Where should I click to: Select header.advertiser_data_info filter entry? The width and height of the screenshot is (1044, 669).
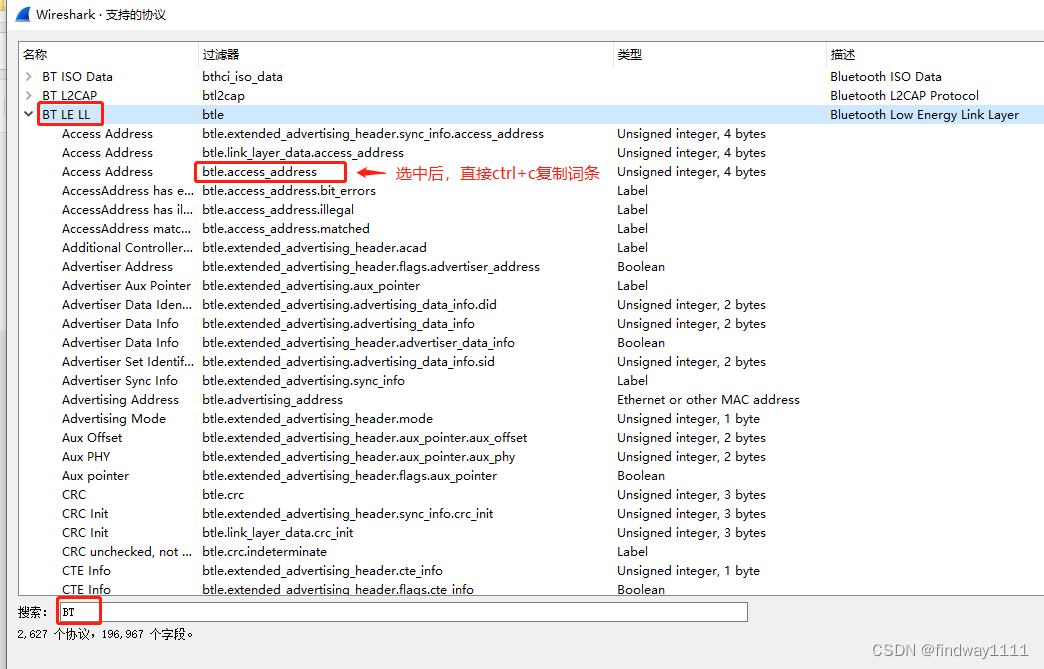click(358, 343)
